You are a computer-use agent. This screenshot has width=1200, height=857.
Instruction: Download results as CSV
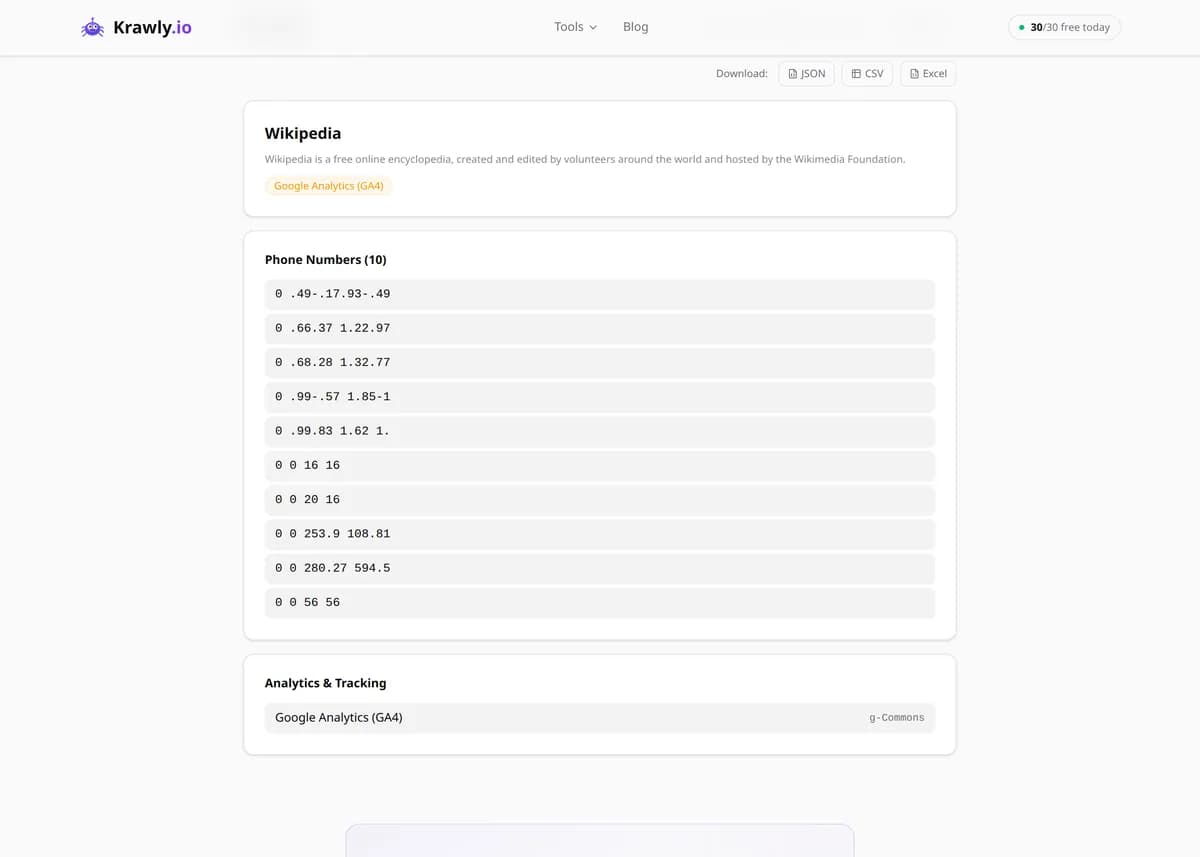click(867, 74)
